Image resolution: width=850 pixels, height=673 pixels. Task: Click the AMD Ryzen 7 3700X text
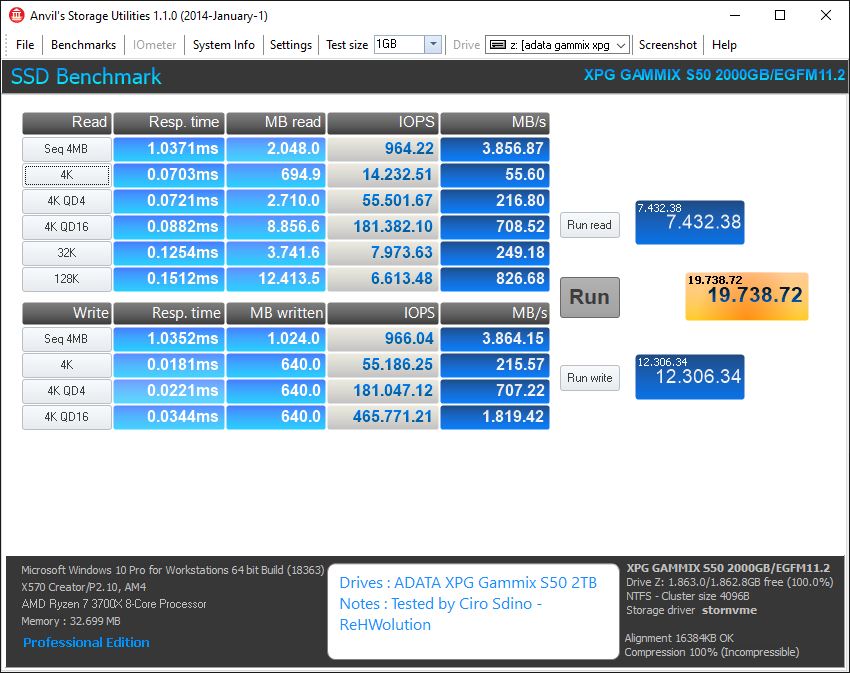pyautogui.click(x=114, y=604)
